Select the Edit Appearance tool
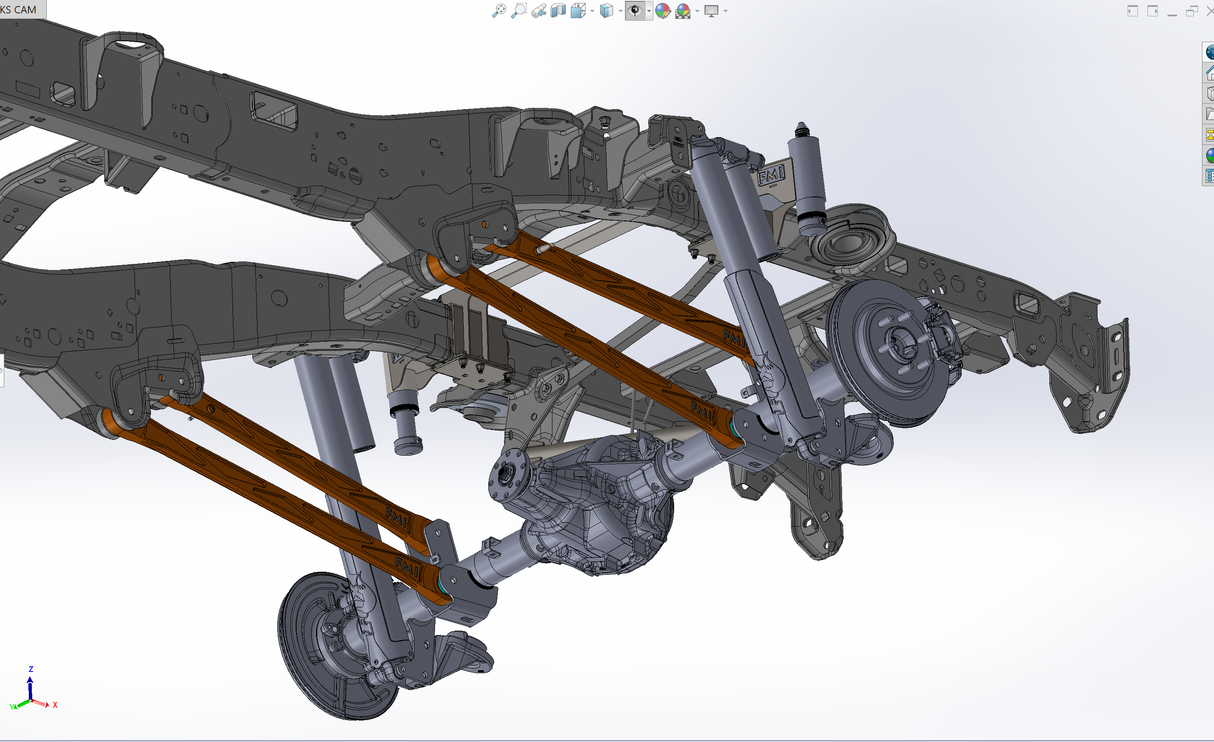The width and height of the screenshot is (1214, 742). pyautogui.click(x=661, y=10)
